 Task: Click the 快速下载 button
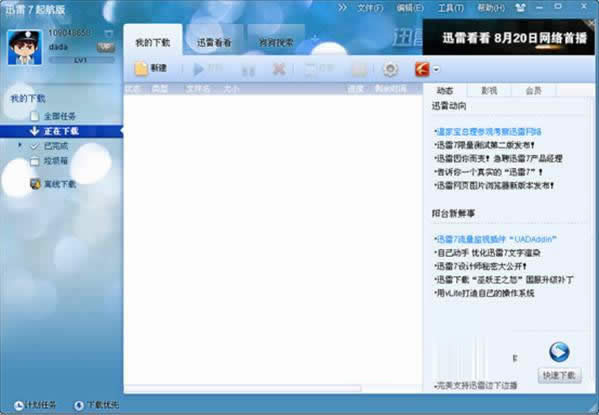coord(559,375)
